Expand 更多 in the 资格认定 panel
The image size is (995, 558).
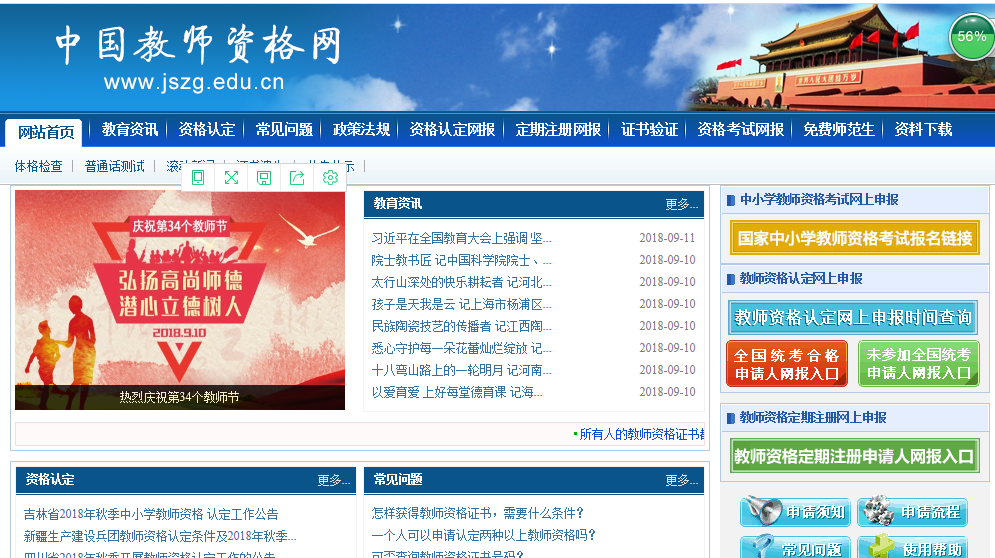pyautogui.click(x=333, y=480)
